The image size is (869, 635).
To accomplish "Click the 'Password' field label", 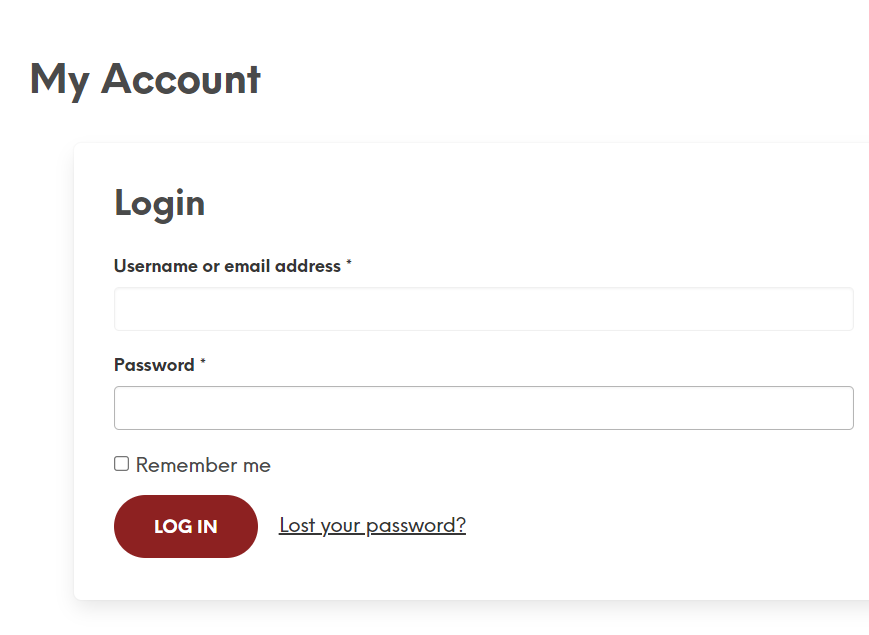I will pyautogui.click(x=154, y=365).
